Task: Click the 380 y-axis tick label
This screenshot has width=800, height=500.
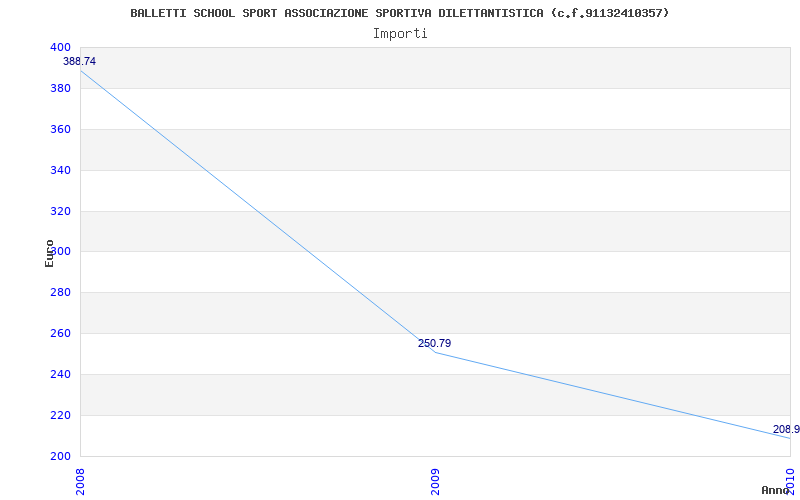Action: tap(60, 88)
